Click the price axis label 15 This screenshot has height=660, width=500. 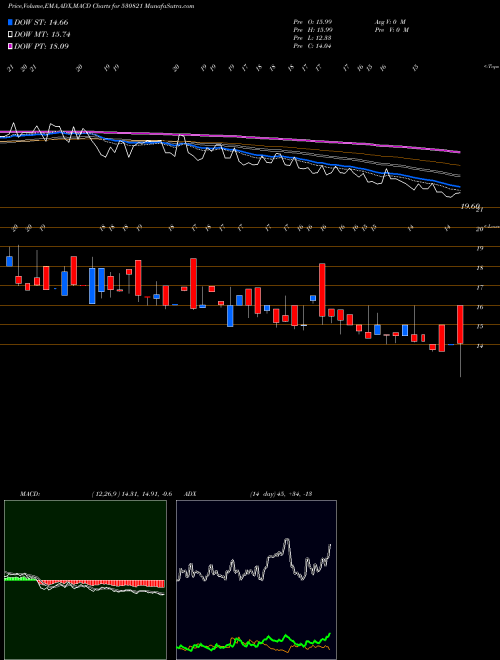point(479,326)
